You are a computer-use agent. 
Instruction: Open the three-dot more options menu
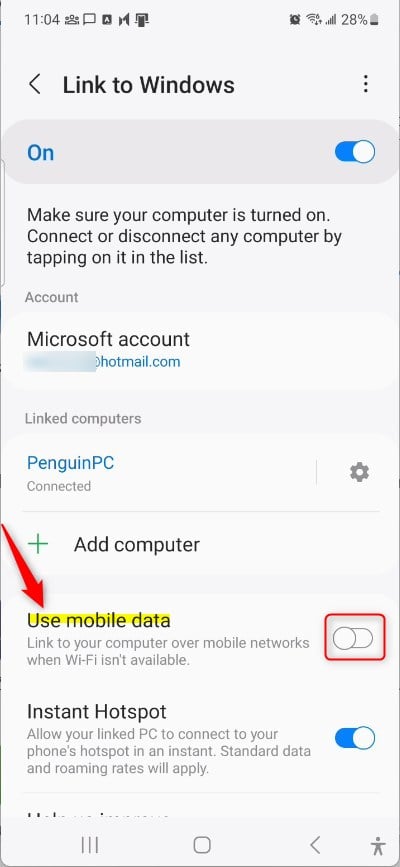365,84
